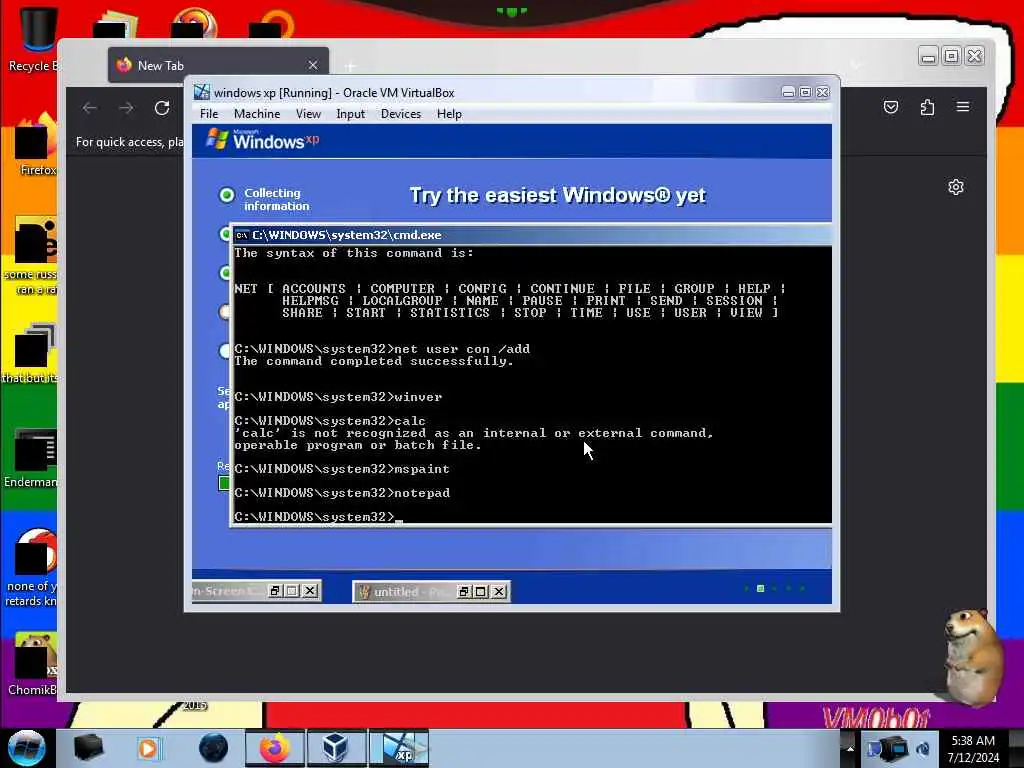Open VirtualBox Devices menu
The height and width of the screenshot is (768, 1024).
coord(400,114)
